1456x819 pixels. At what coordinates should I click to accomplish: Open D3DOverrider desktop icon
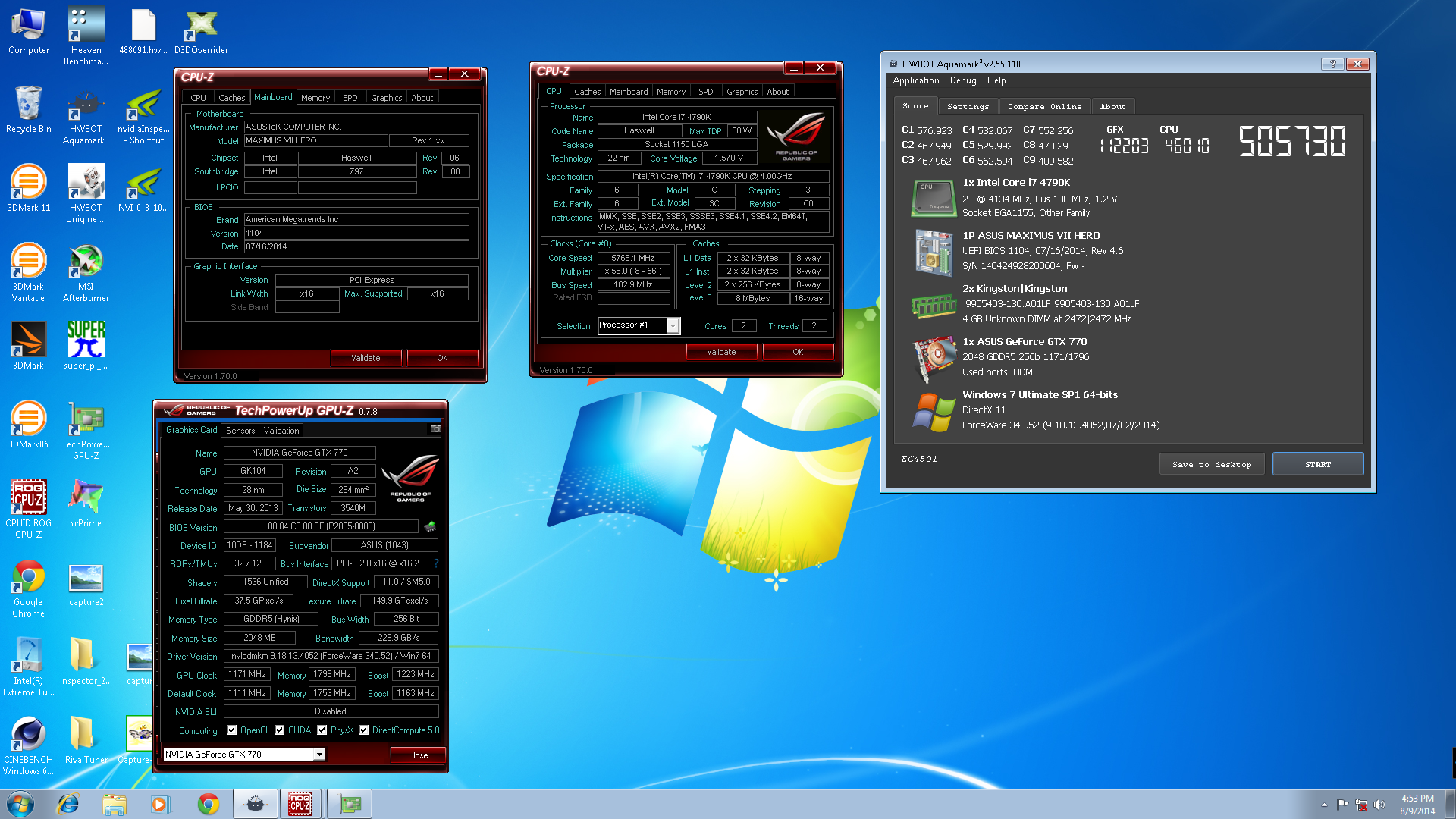201,32
